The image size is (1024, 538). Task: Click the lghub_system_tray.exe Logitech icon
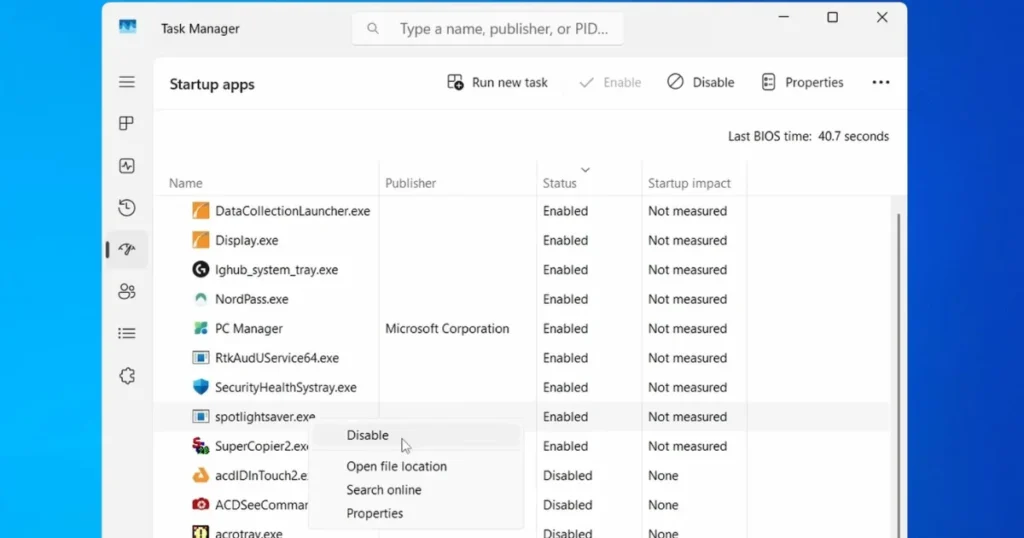(200, 269)
